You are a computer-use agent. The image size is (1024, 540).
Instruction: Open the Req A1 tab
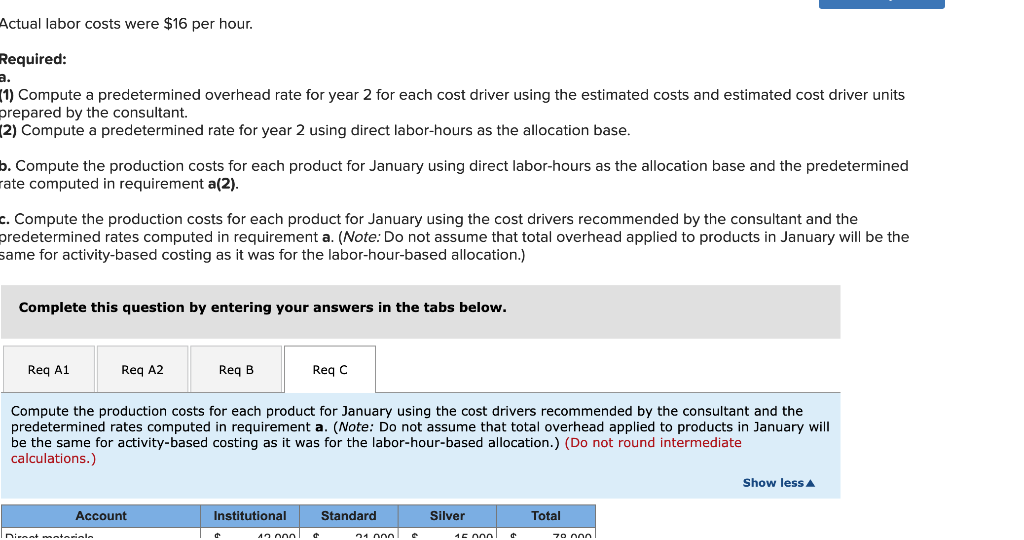[x=49, y=370]
